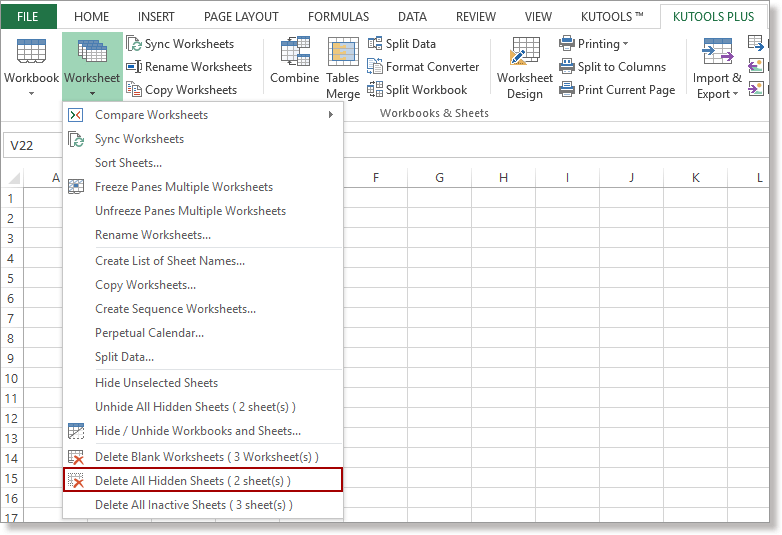Click the Split Data ribbon button
The height and width of the screenshot is (535, 782).
(402, 44)
